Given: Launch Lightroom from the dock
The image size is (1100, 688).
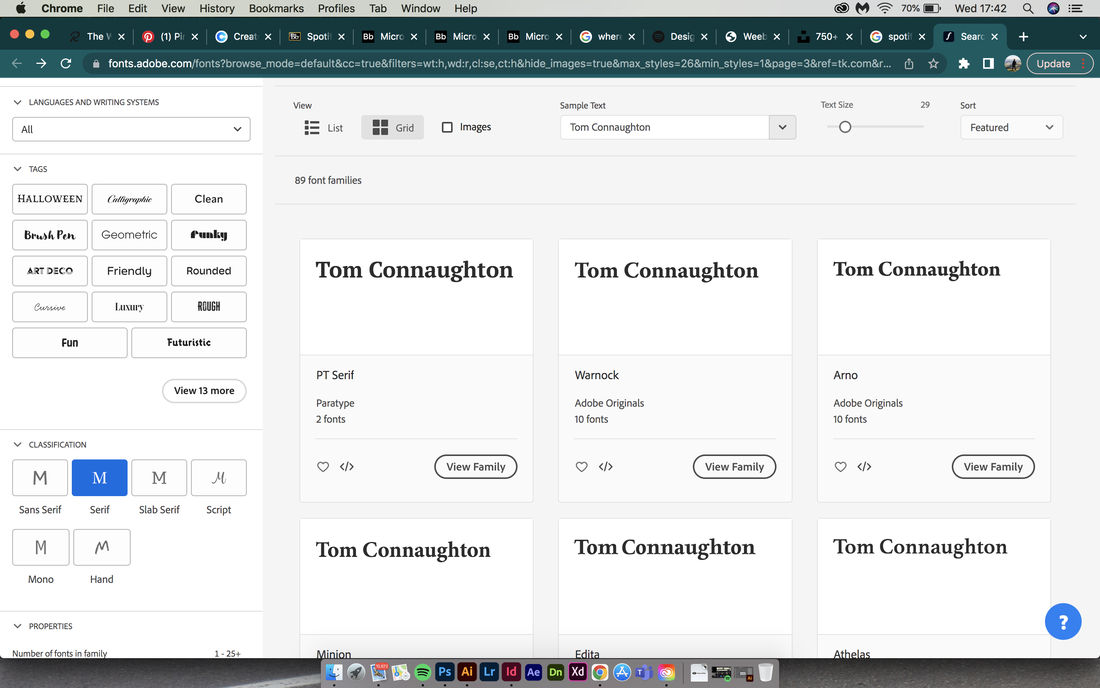Looking at the screenshot, I should point(489,672).
